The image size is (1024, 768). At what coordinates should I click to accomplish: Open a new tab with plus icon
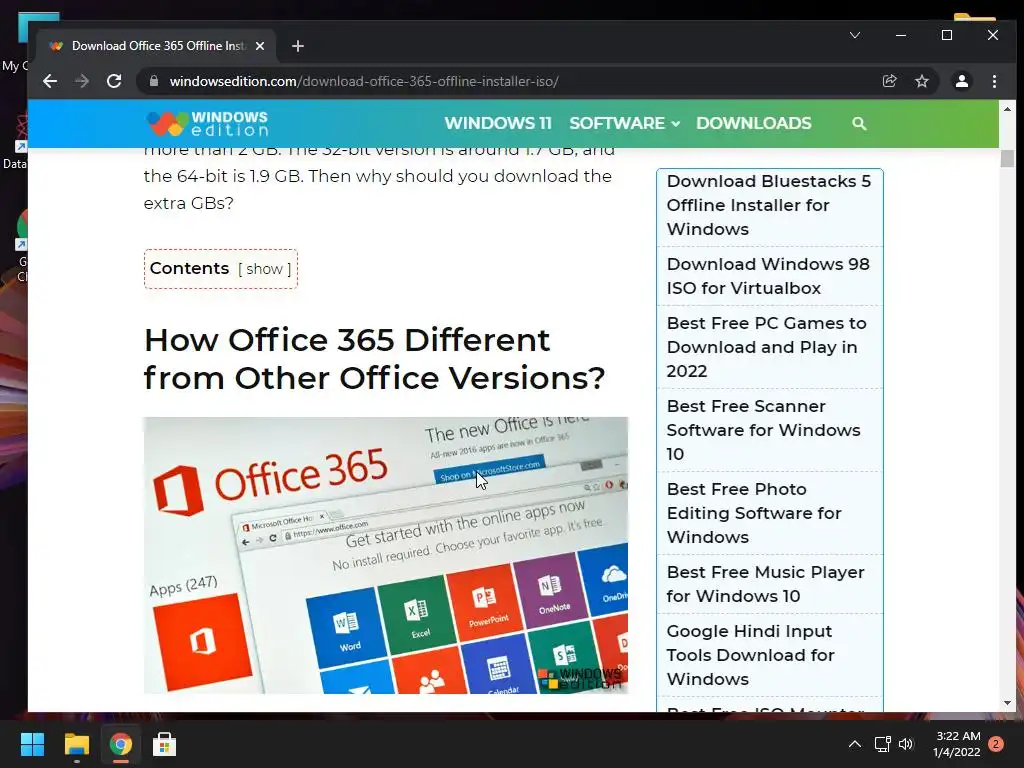[298, 46]
